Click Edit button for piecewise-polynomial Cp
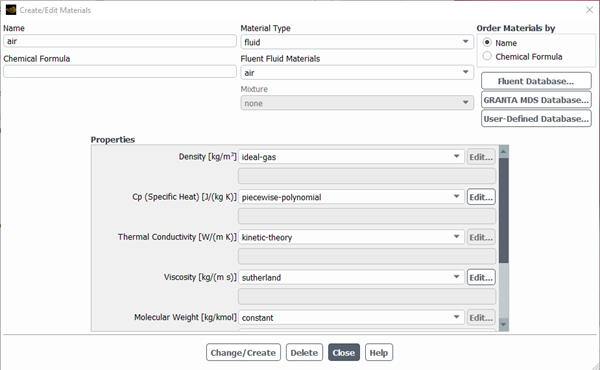The width and height of the screenshot is (600, 370). [x=481, y=197]
